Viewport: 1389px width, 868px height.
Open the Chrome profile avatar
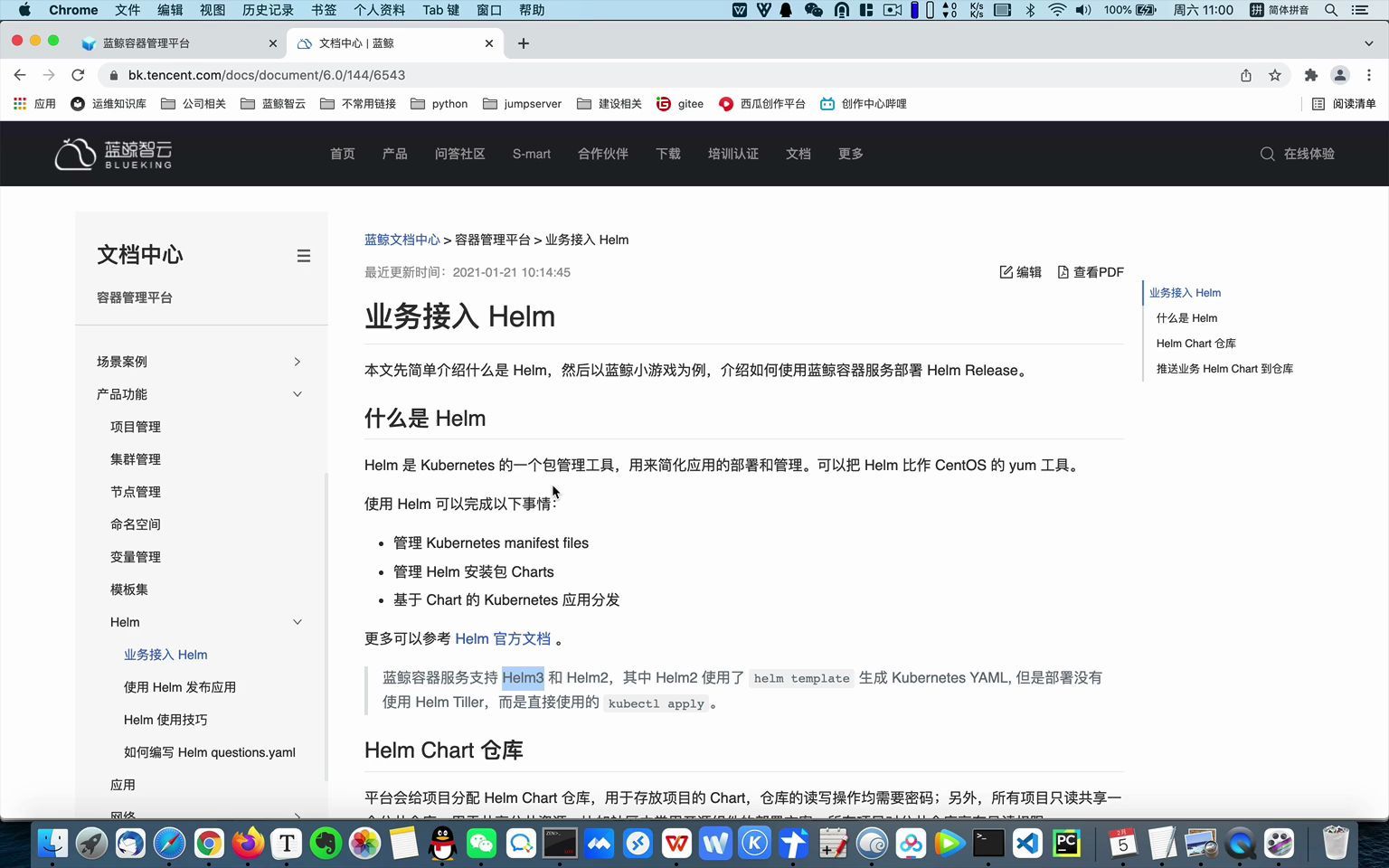pos(1340,75)
